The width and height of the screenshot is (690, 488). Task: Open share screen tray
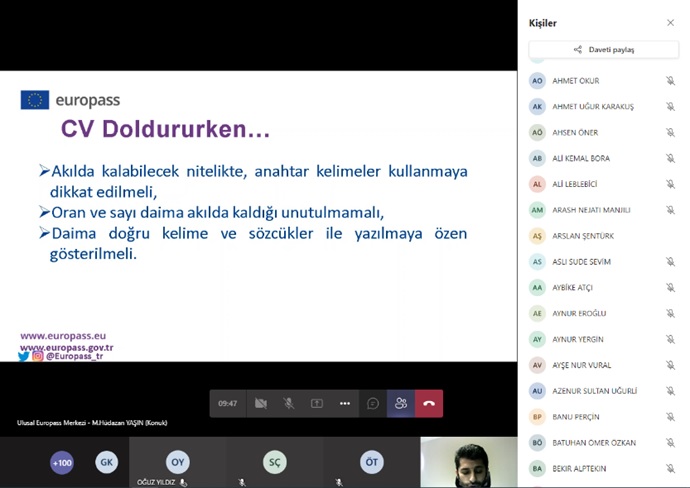[x=317, y=403]
